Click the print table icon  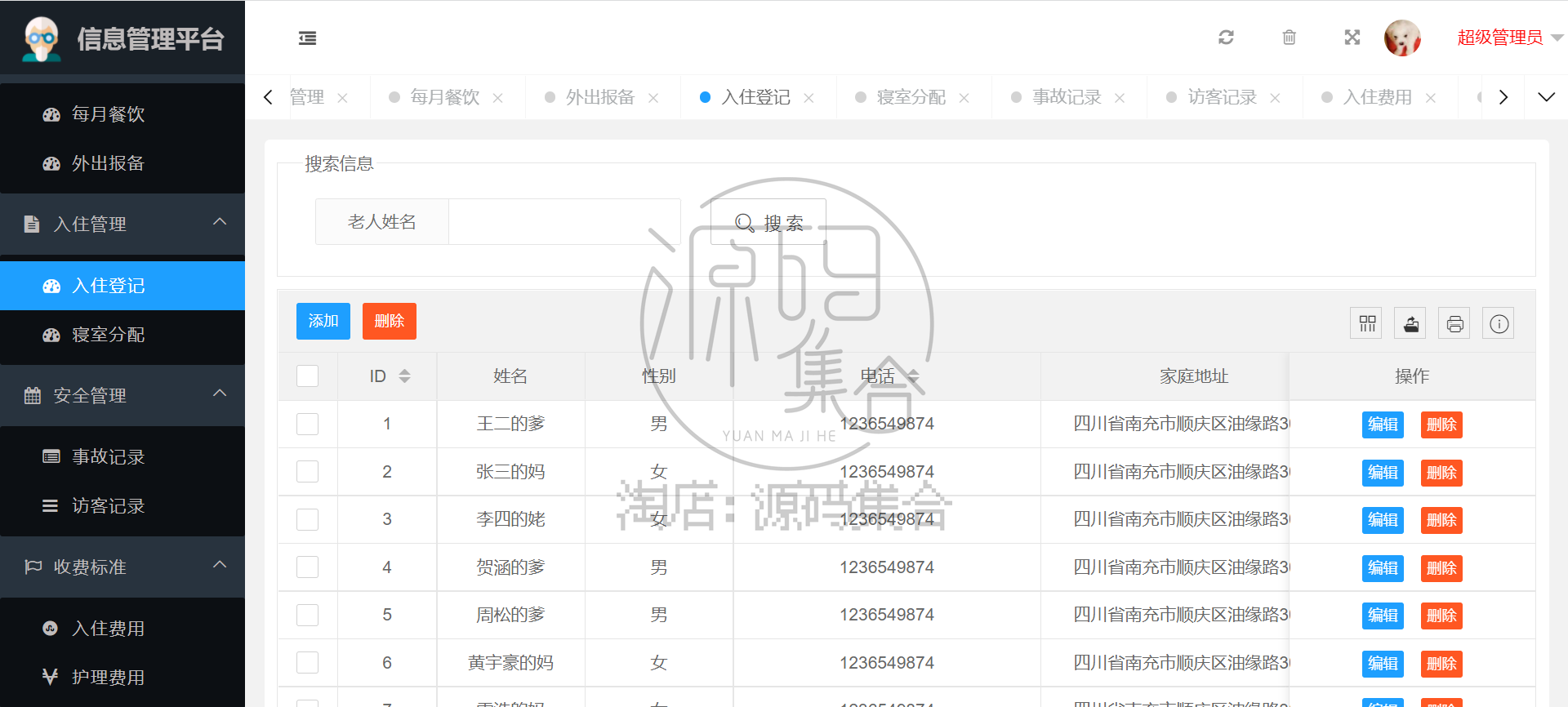1454,324
